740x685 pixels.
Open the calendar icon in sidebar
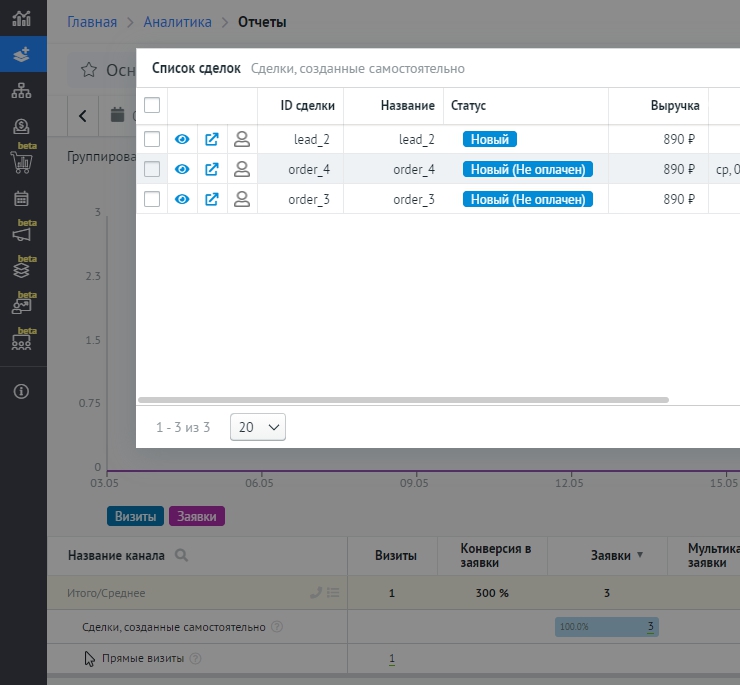click(21, 199)
